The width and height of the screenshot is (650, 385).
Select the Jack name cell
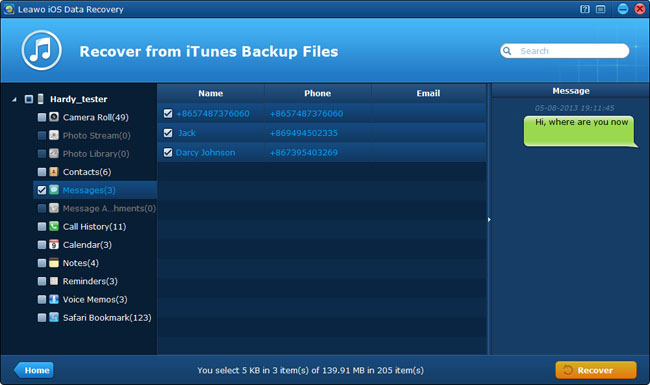[x=187, y=133]
